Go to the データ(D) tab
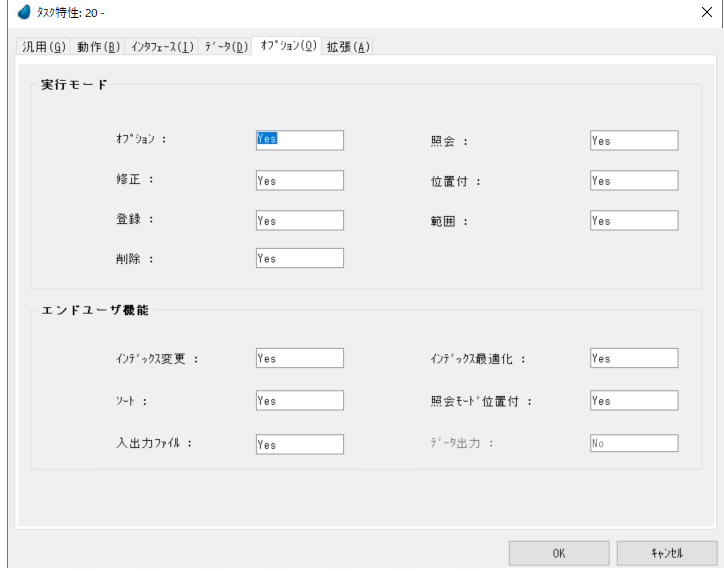Image resolution: width=724 pixels, height=572 pixels. click(226, 47)
